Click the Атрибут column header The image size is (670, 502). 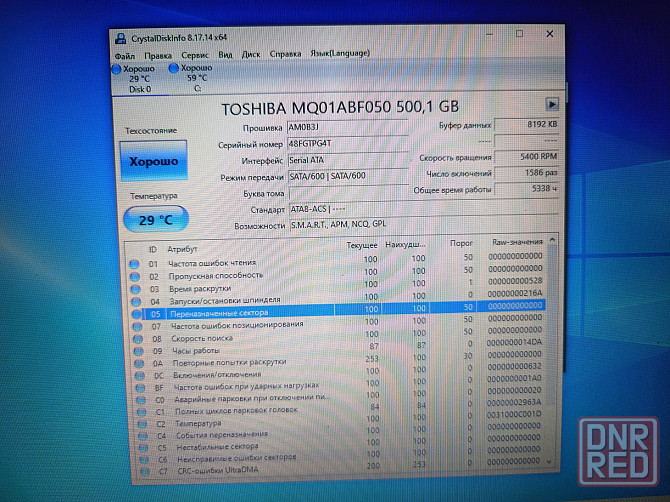(183, 249)
